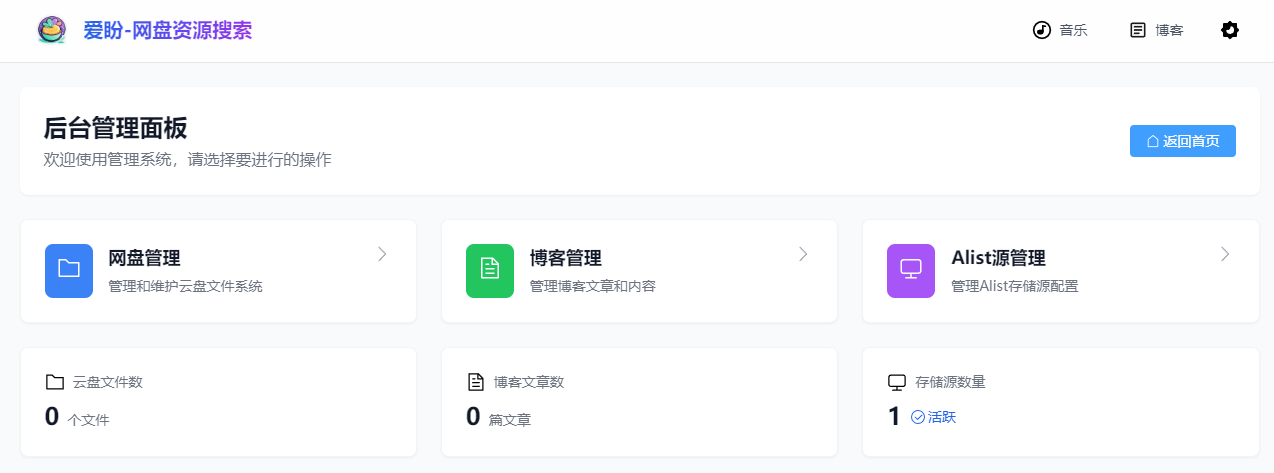Expand 博客管理 using its chevron arrow
The width and height of the screenshot is (1274, 473).
coord(803,254)
